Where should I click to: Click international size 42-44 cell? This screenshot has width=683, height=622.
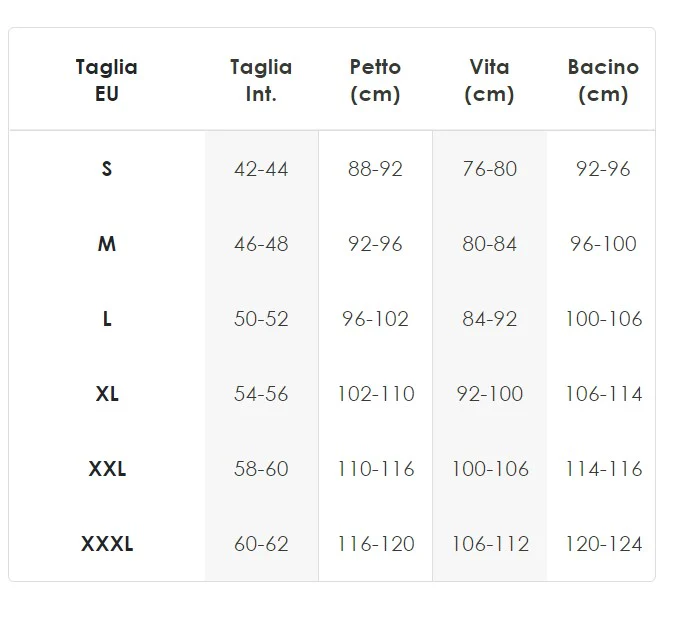[261, 169]
